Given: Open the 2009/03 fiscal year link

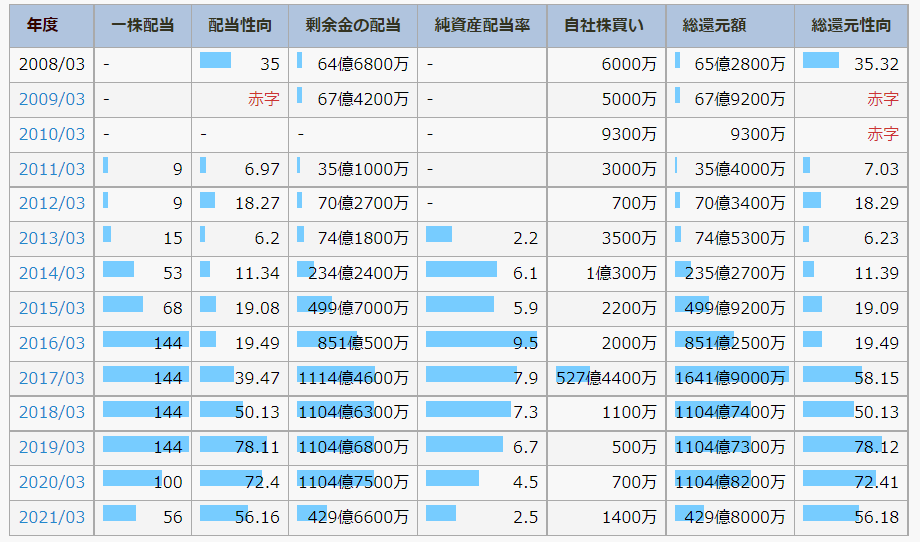Looking at the screenshot, I should point(52,99).
